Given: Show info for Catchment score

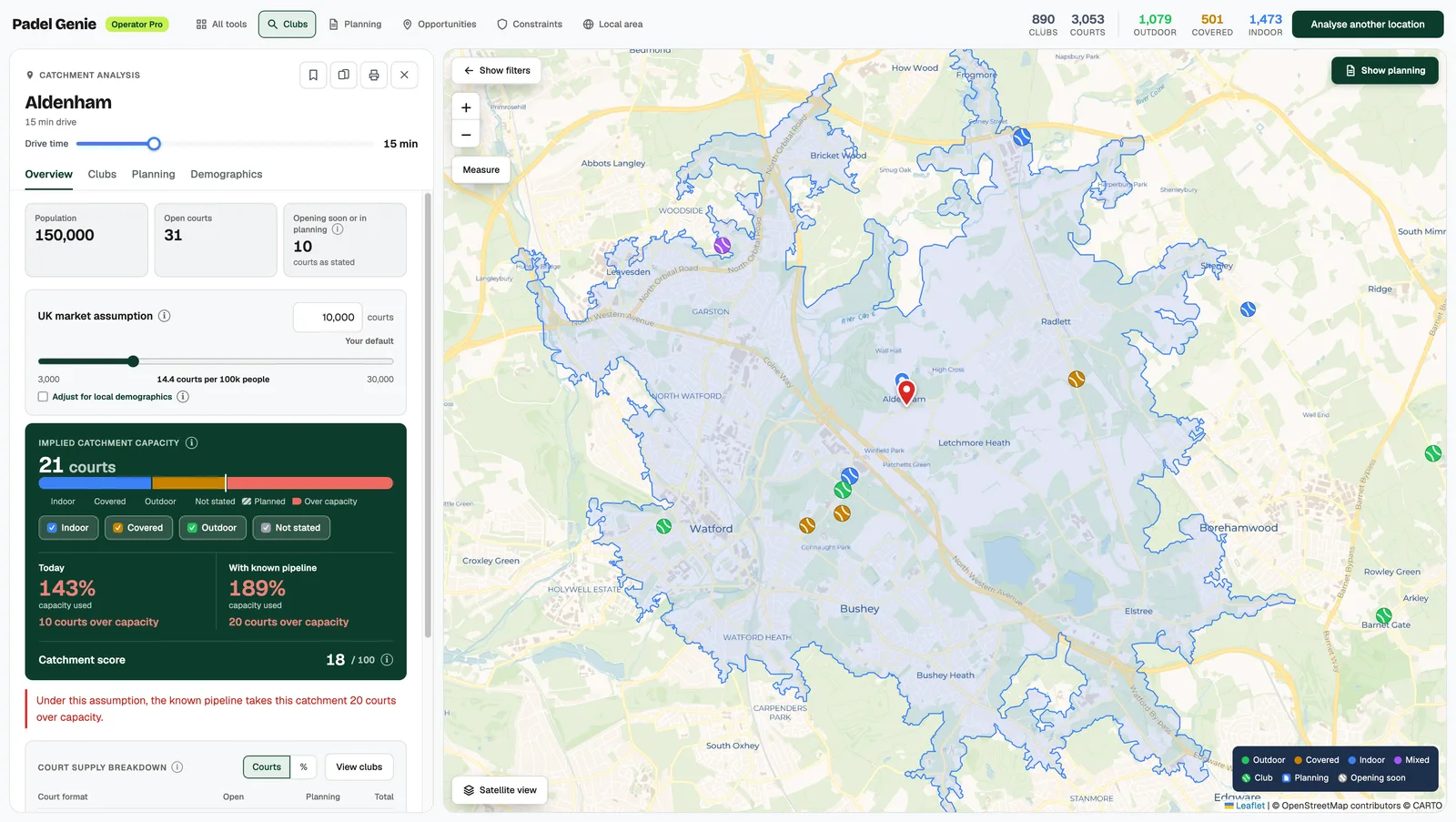Looking at the screenshot, I should click(x=387, y=660).
